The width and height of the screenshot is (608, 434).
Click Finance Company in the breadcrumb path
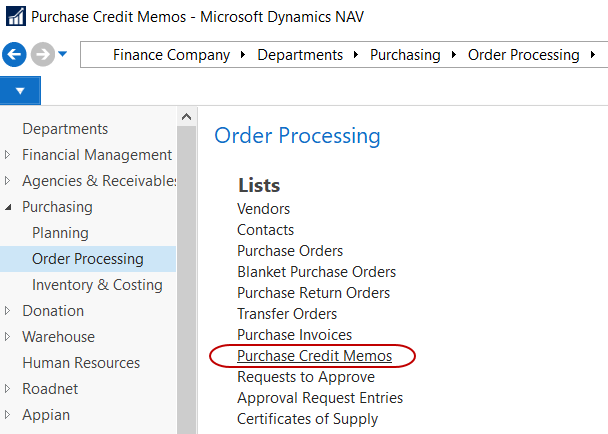(171, 55)
